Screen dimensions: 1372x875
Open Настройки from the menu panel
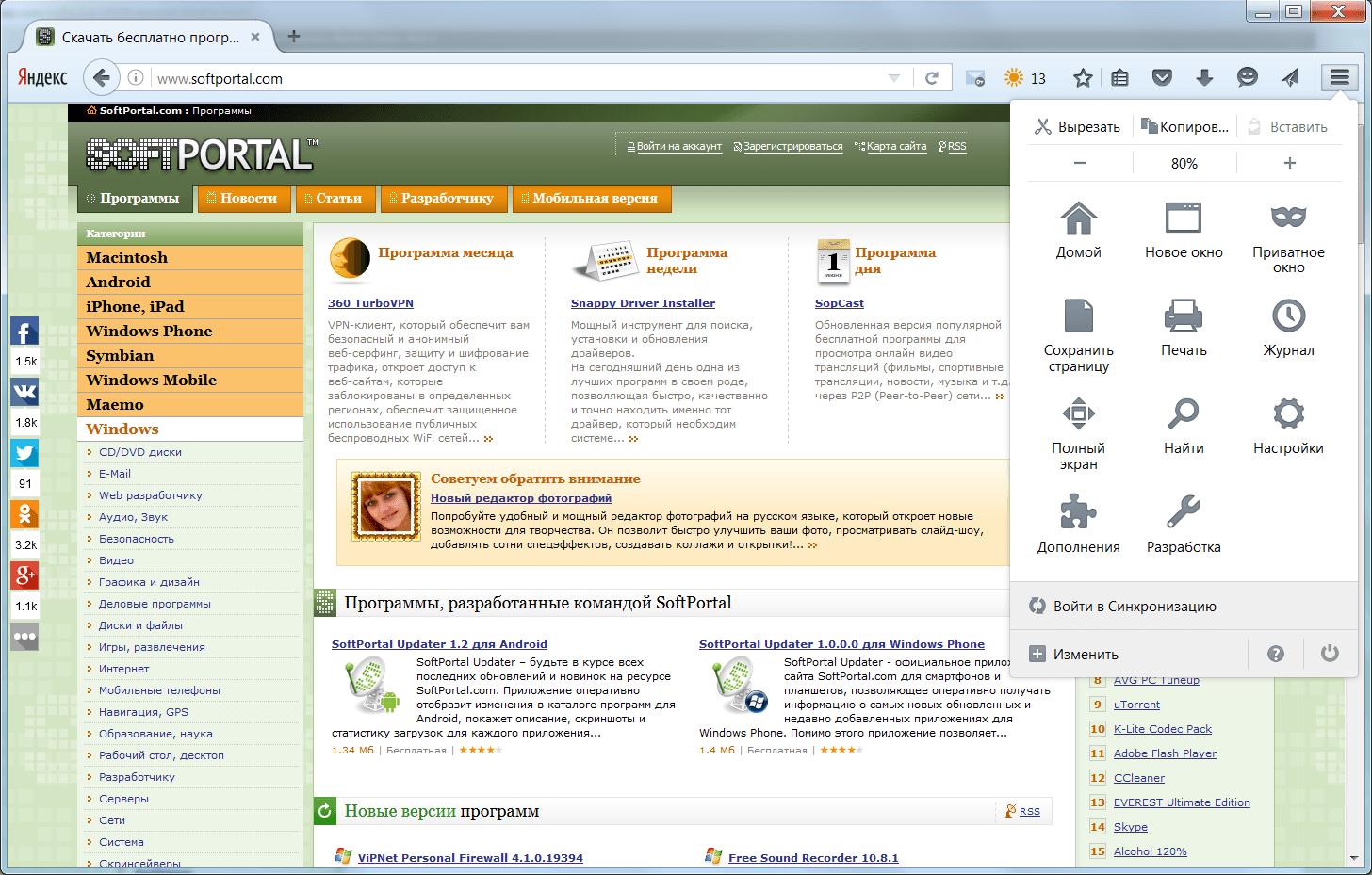1288,426
